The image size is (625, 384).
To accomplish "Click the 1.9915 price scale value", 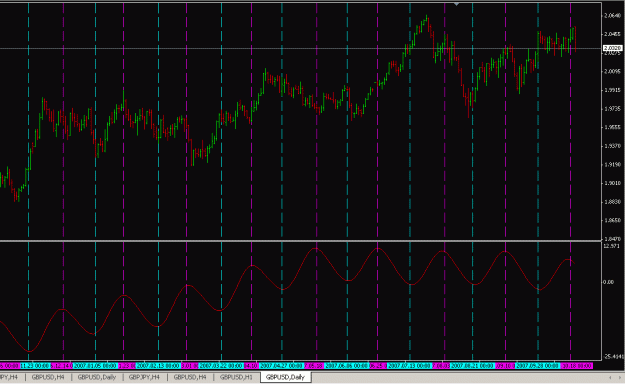I will (x=612, y=90).
